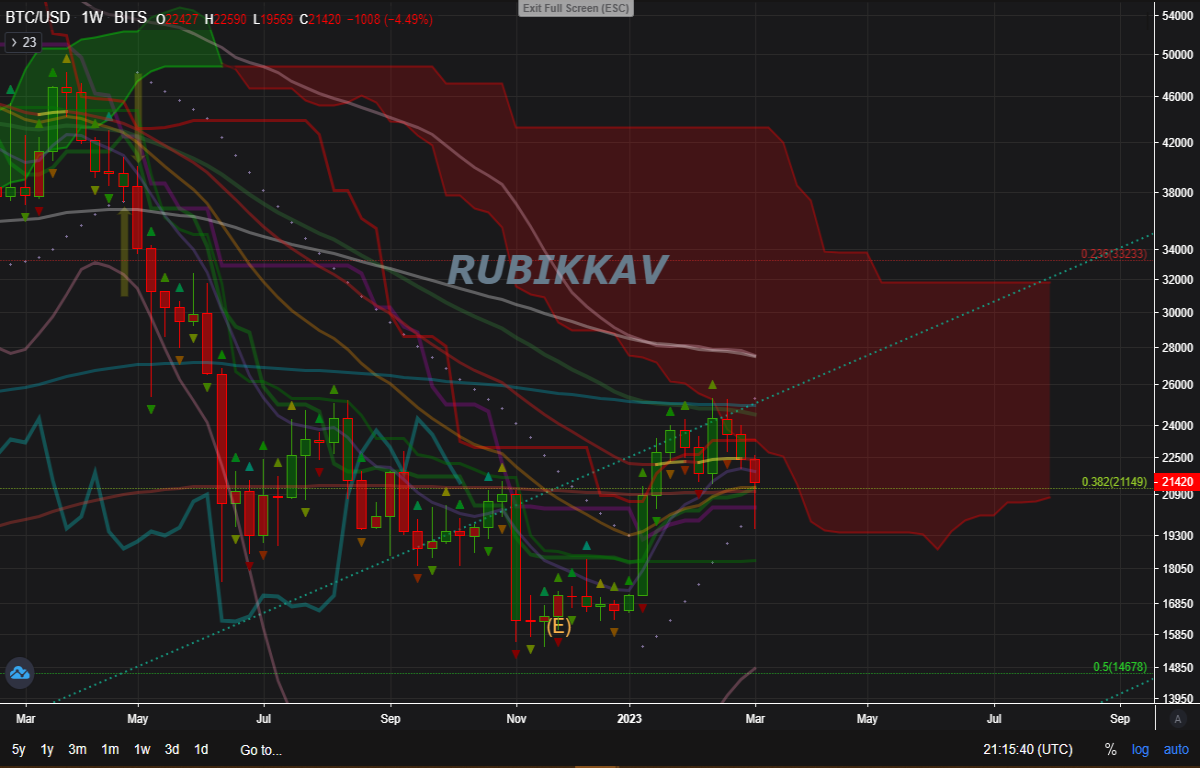This screenshot has width=1200, height=768.
Task: Select the 1w time range
Action: point(142,750)
